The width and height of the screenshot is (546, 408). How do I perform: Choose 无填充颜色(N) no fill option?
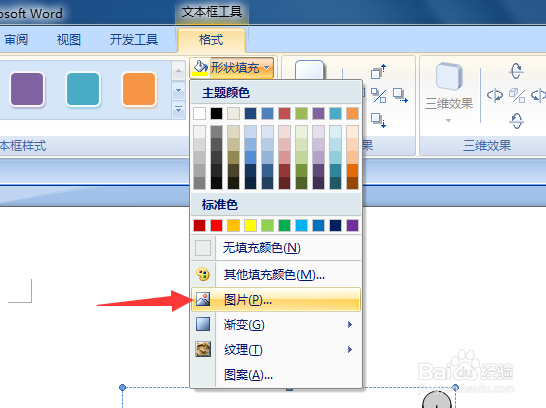(x=276, y=248)
